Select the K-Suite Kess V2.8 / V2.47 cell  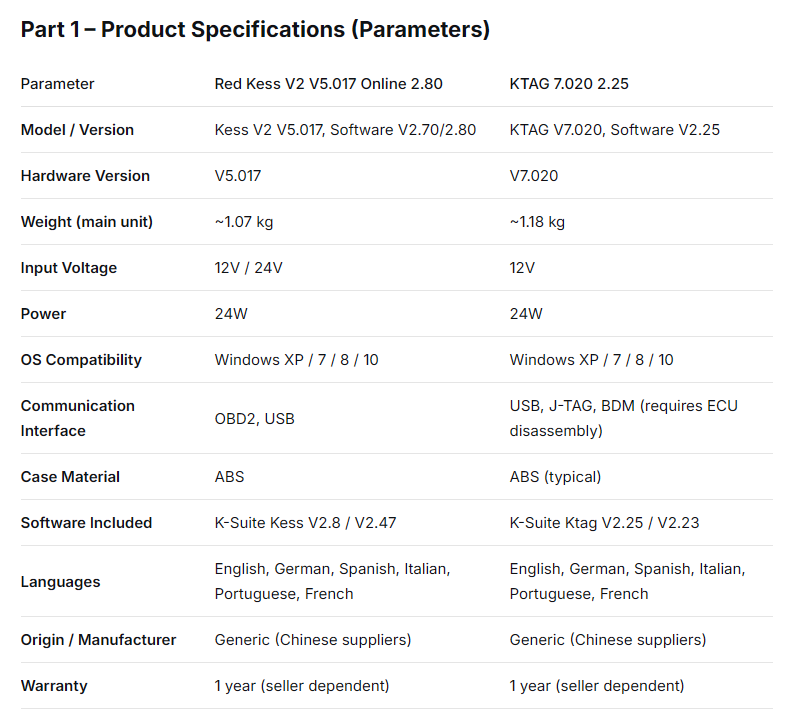(305, 523)
